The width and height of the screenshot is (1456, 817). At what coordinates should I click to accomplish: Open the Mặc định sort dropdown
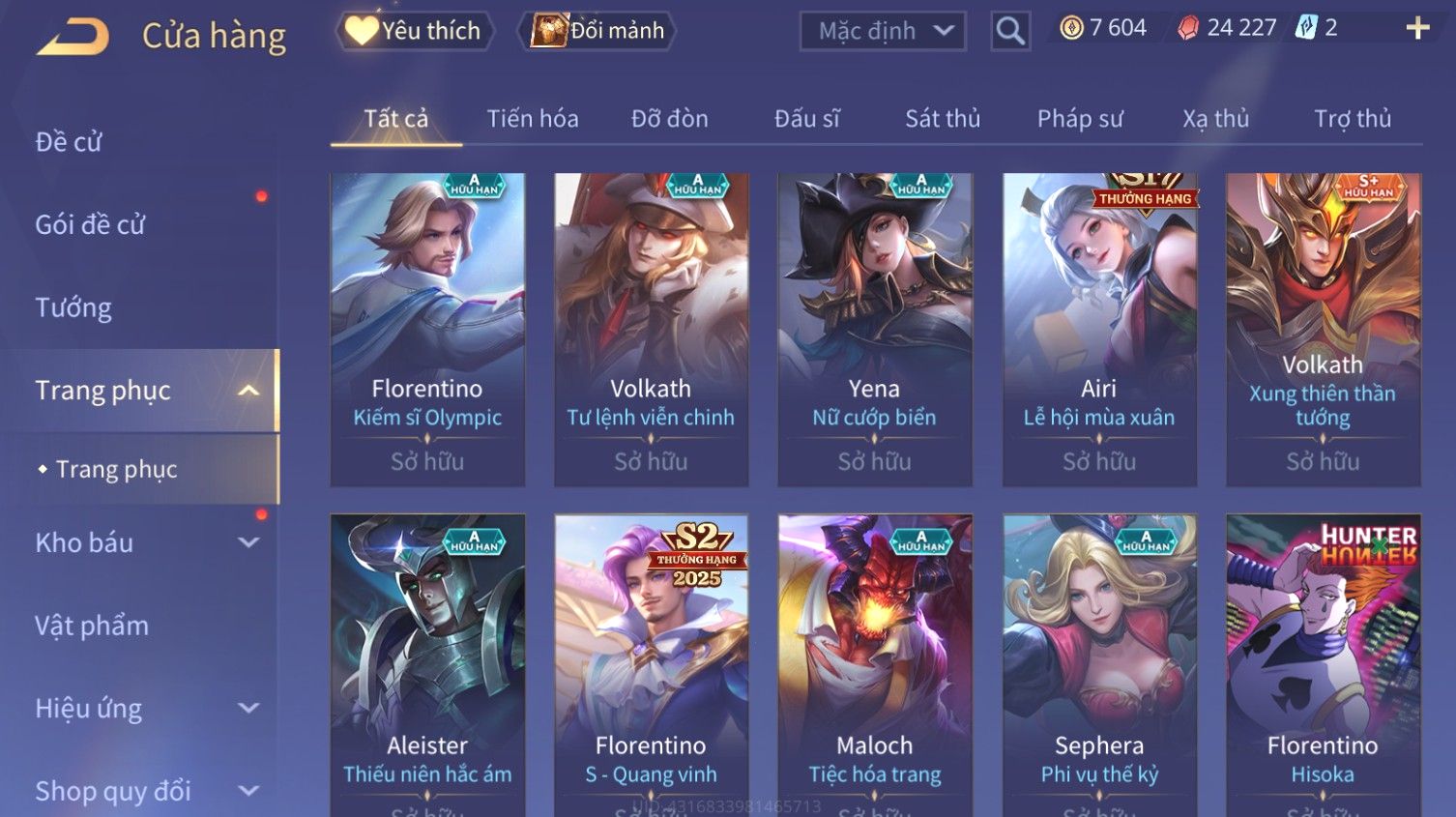coord(883,31)
